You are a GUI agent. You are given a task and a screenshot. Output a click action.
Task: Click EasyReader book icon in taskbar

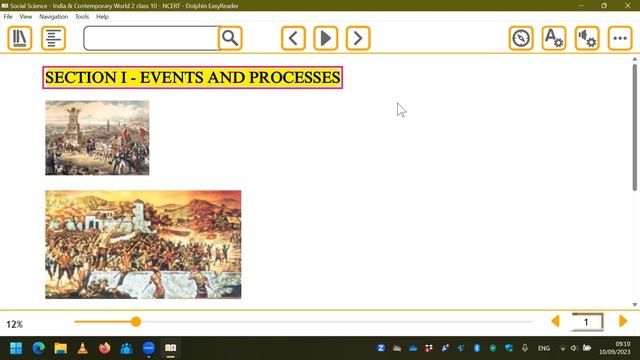(x=171, y=348)
